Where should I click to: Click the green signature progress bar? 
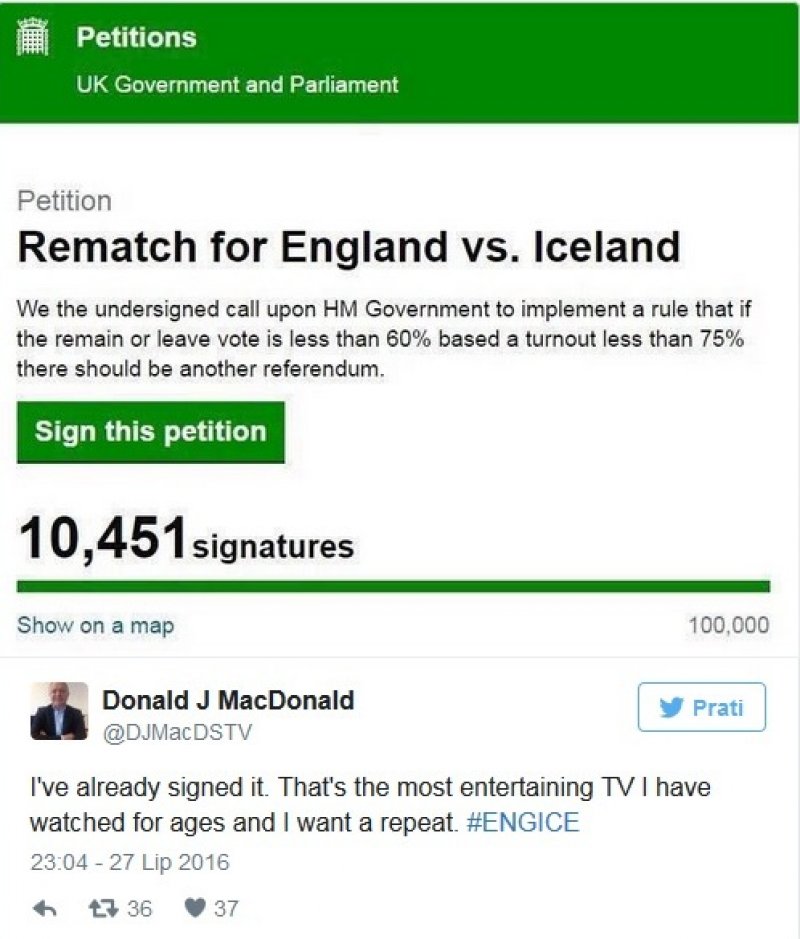click(x=393, y=586)
